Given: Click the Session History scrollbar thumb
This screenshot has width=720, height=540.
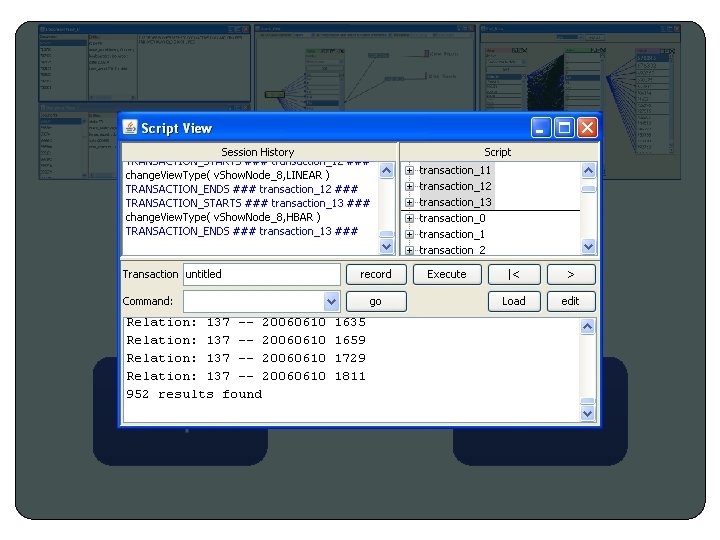Looking at the screenshot, I should point(387,234).
